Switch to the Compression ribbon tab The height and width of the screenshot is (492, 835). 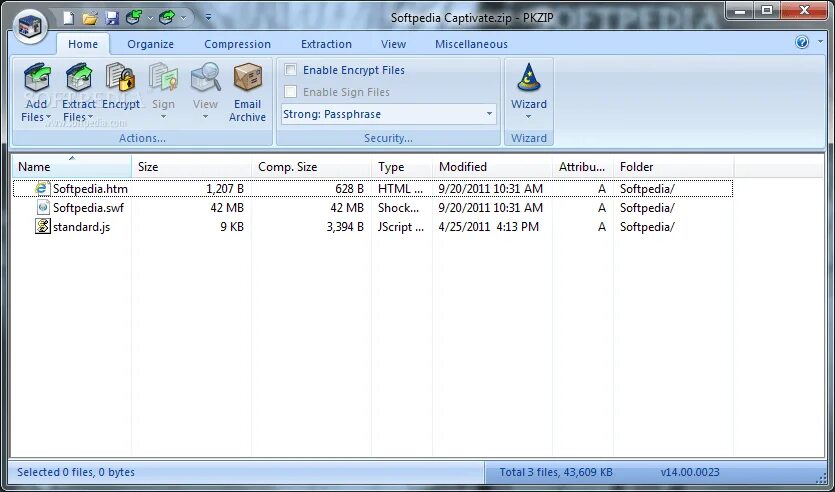(238, 44)
